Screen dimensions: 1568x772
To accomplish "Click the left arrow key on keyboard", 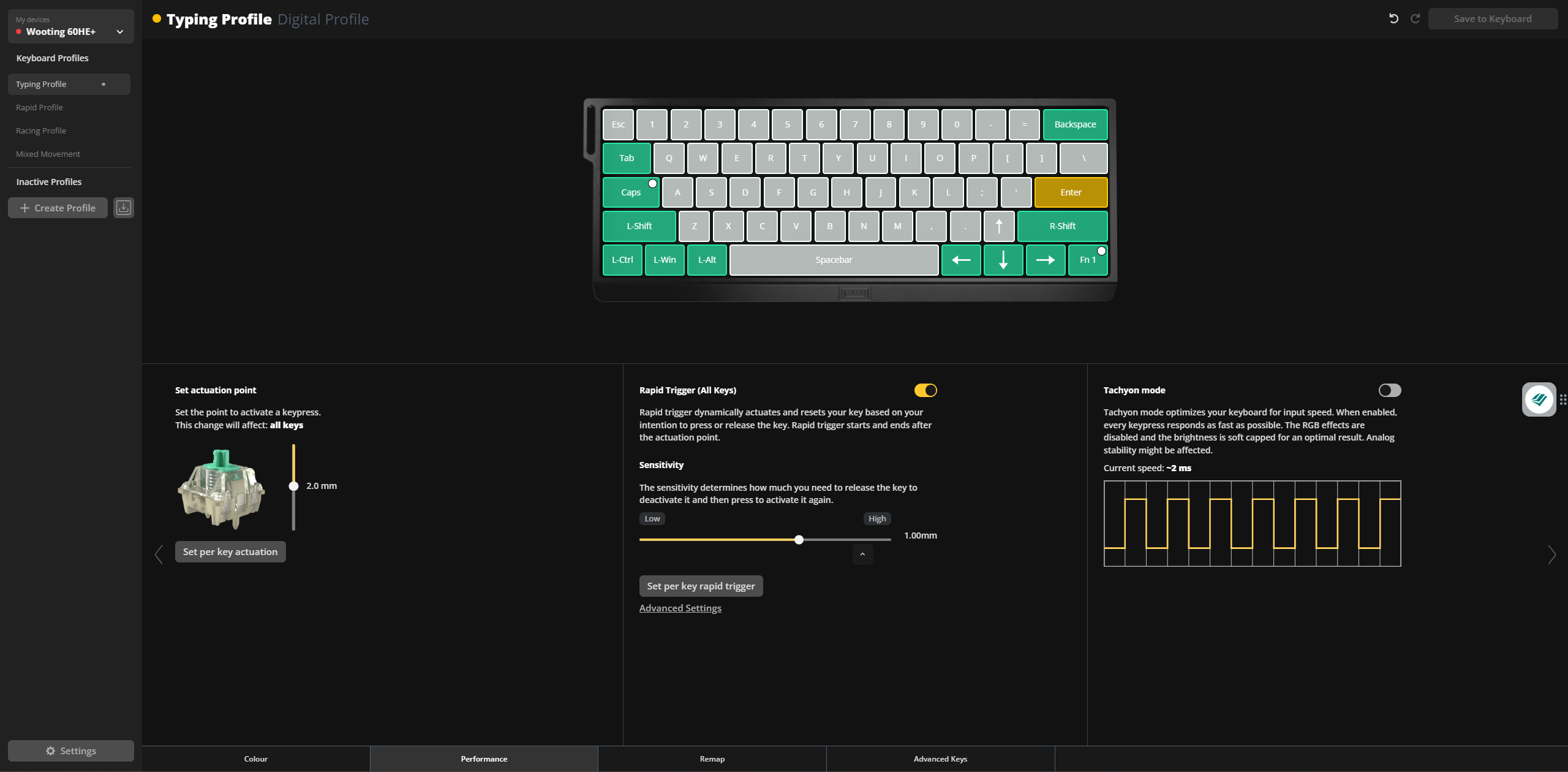I will 961,260.
